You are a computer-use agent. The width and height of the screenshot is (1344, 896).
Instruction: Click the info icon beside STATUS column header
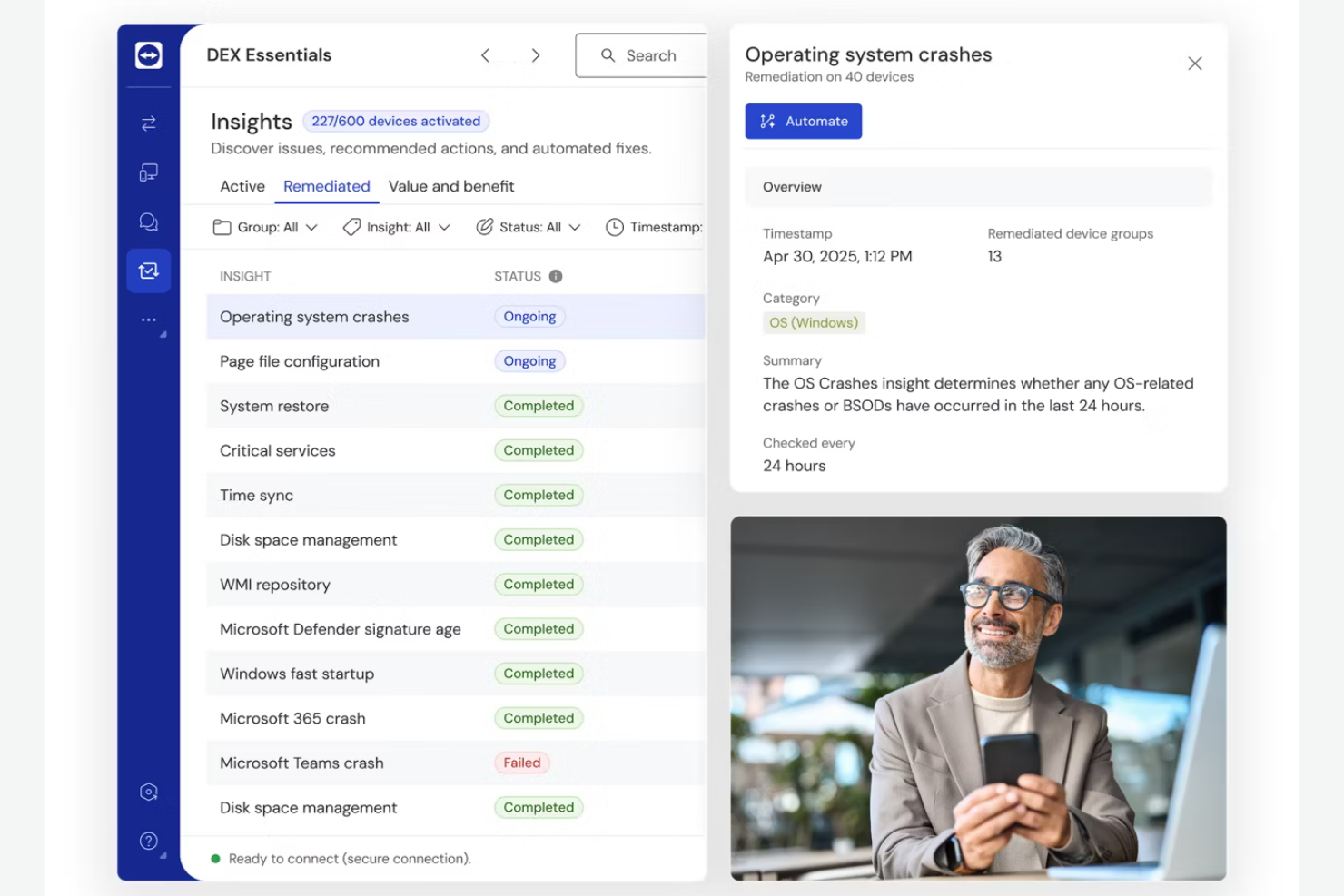click(554, 276)
